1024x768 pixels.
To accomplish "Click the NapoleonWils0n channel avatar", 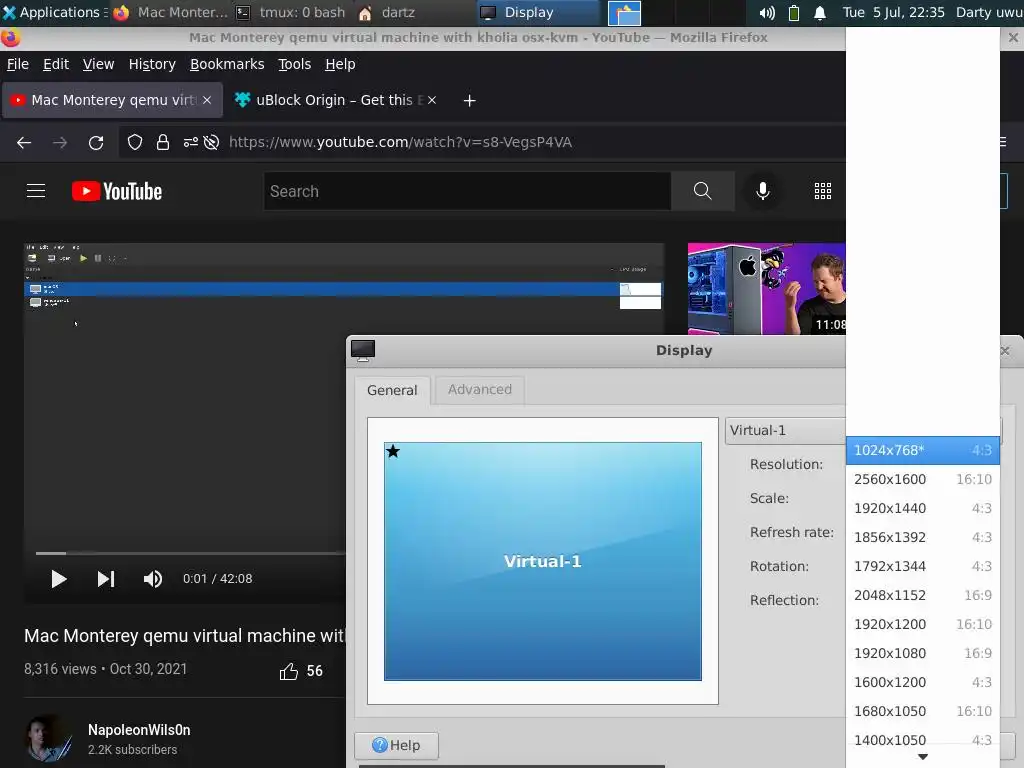I will [x=48, y=739].
